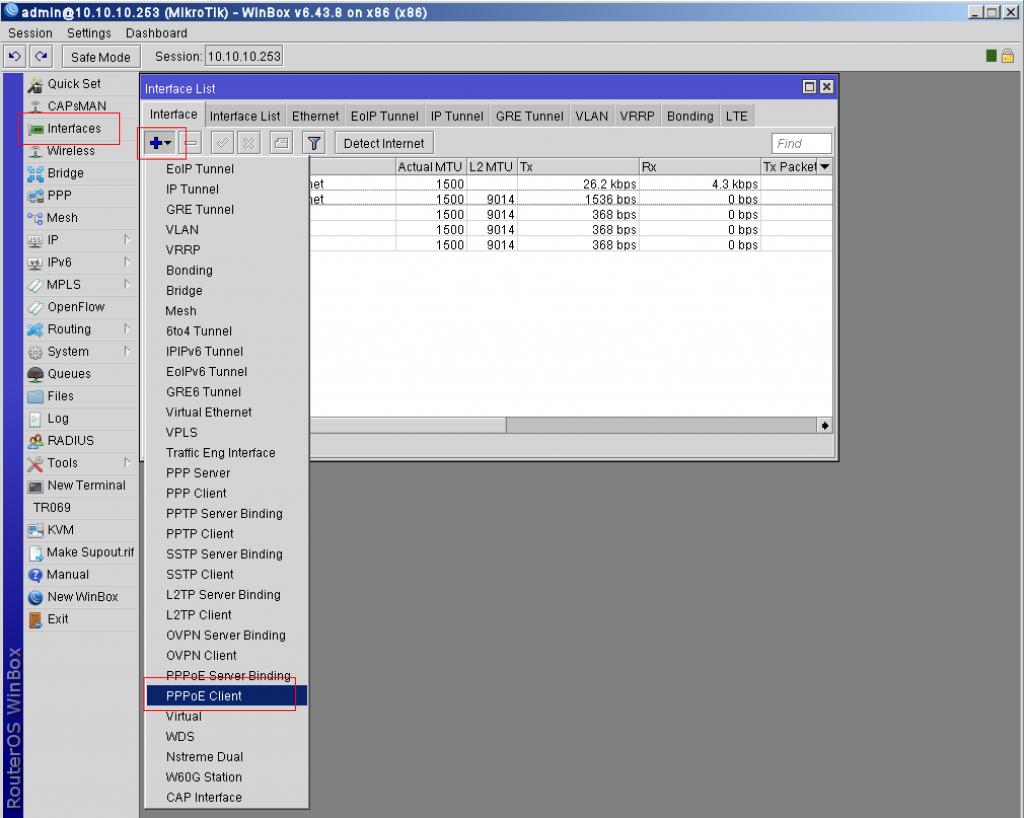Sort by the Actual MTU column header
The image size is (1024, 818).
point(430,167)
